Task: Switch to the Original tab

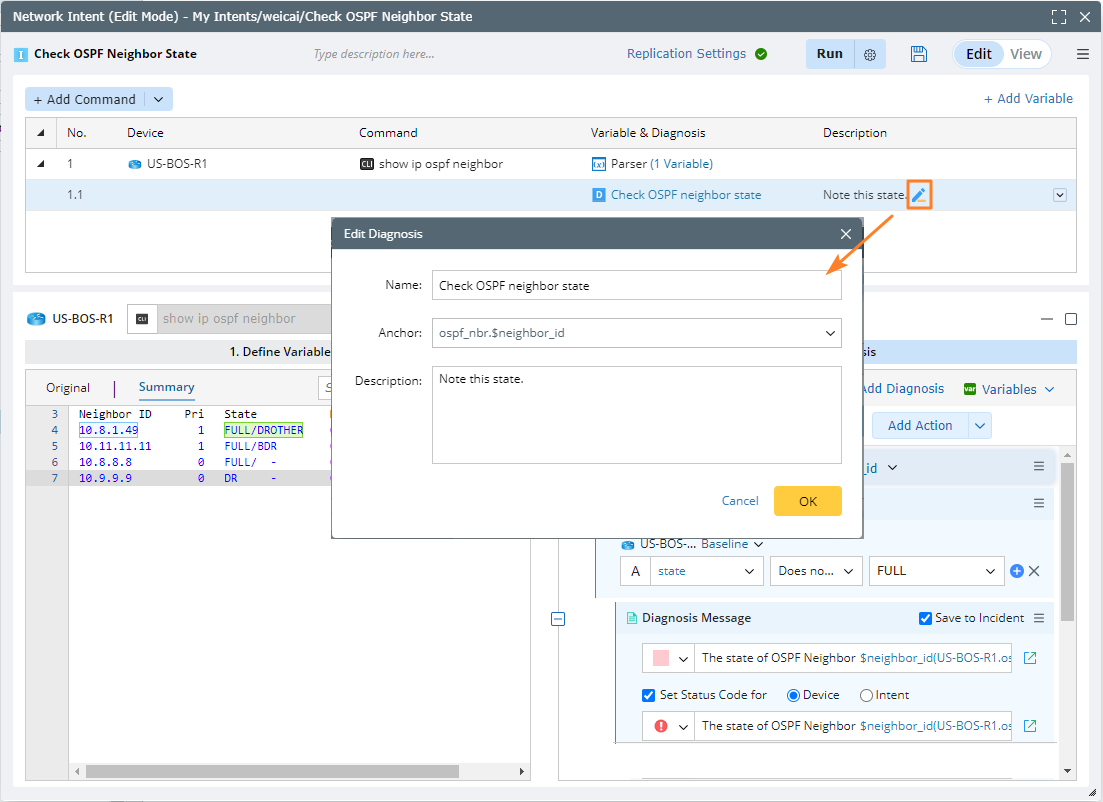Action: point(68,388)
